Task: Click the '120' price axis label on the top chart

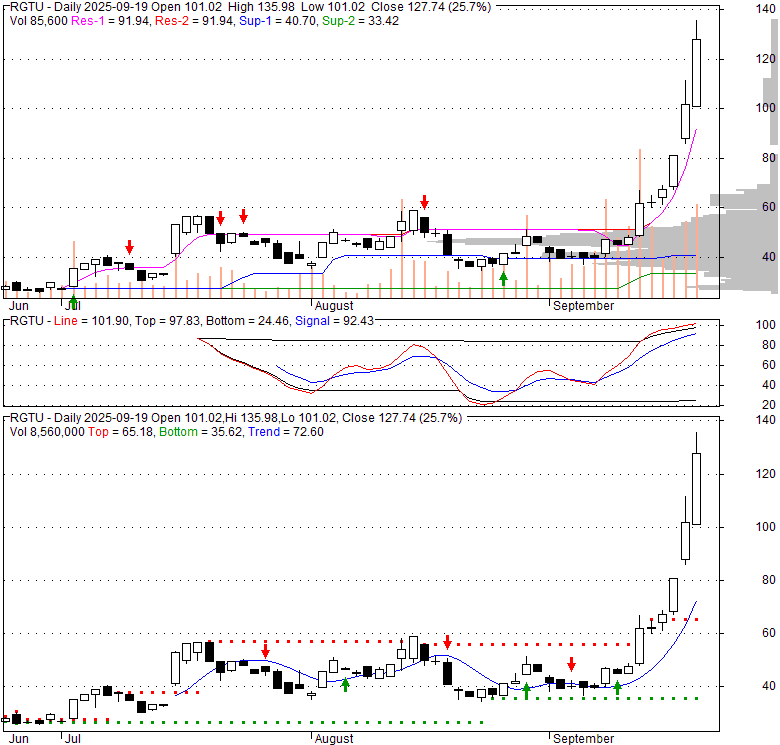Action: click(x=766, y=59)
